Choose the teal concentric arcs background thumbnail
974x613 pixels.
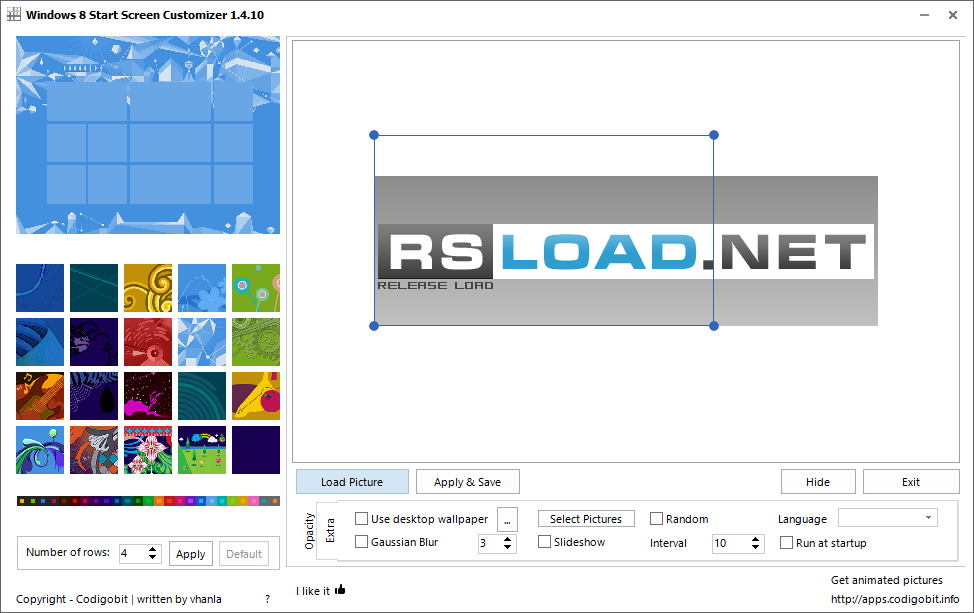(x=202, y=396)
